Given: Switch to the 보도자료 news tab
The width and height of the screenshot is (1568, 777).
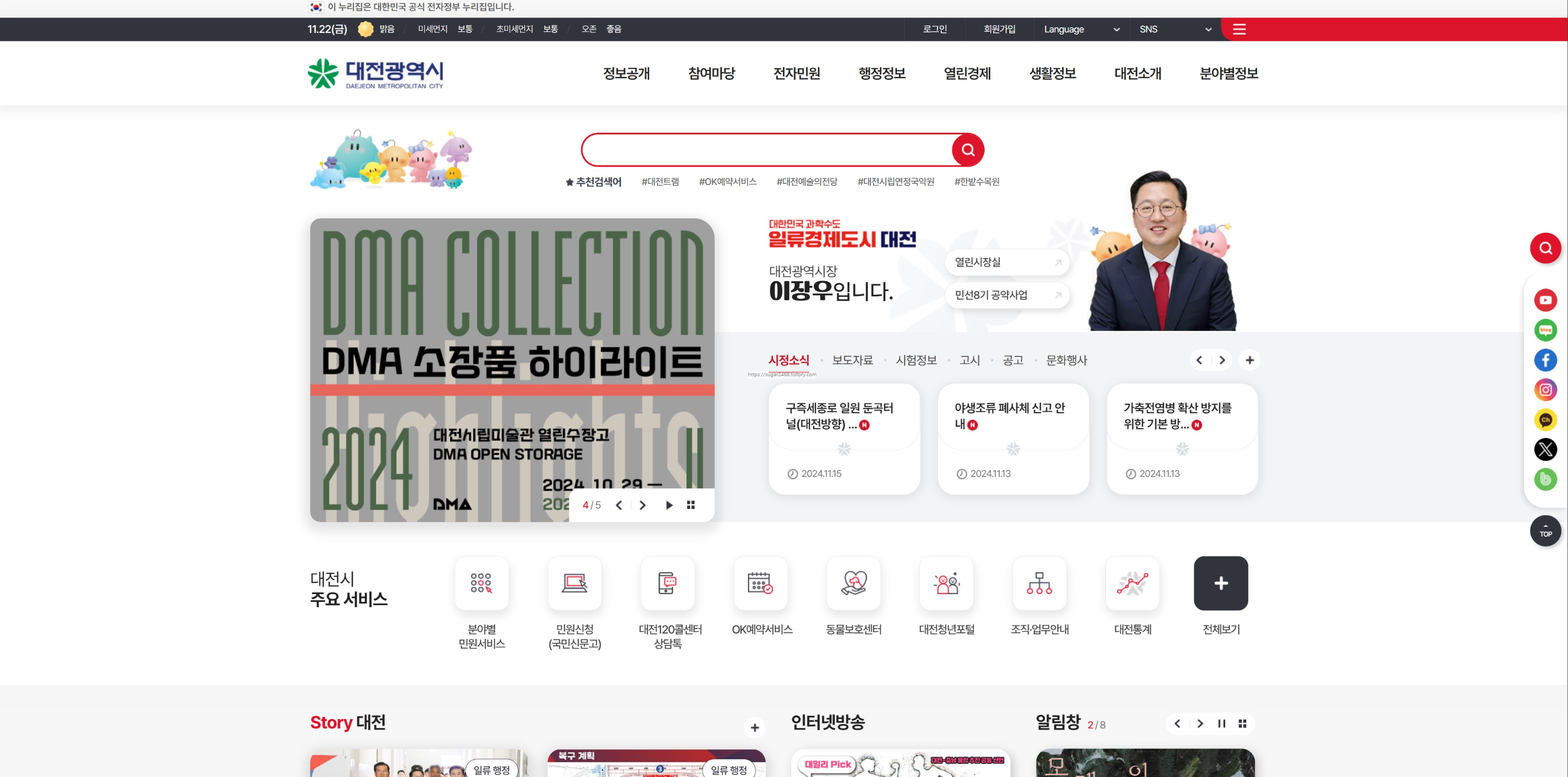Looking at the screenshot, I should 852,360.
